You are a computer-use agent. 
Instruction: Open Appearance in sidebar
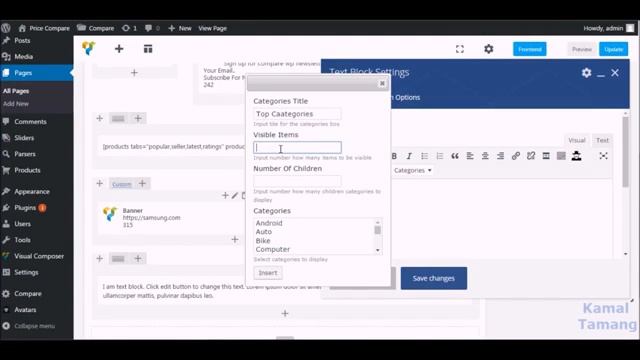pos(32,191)
